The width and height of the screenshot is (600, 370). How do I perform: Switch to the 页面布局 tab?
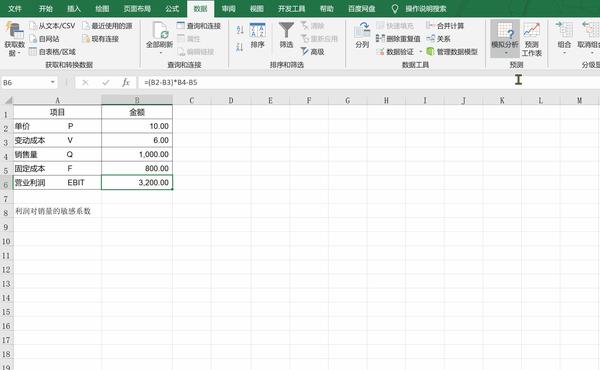[x=137, y=8]
